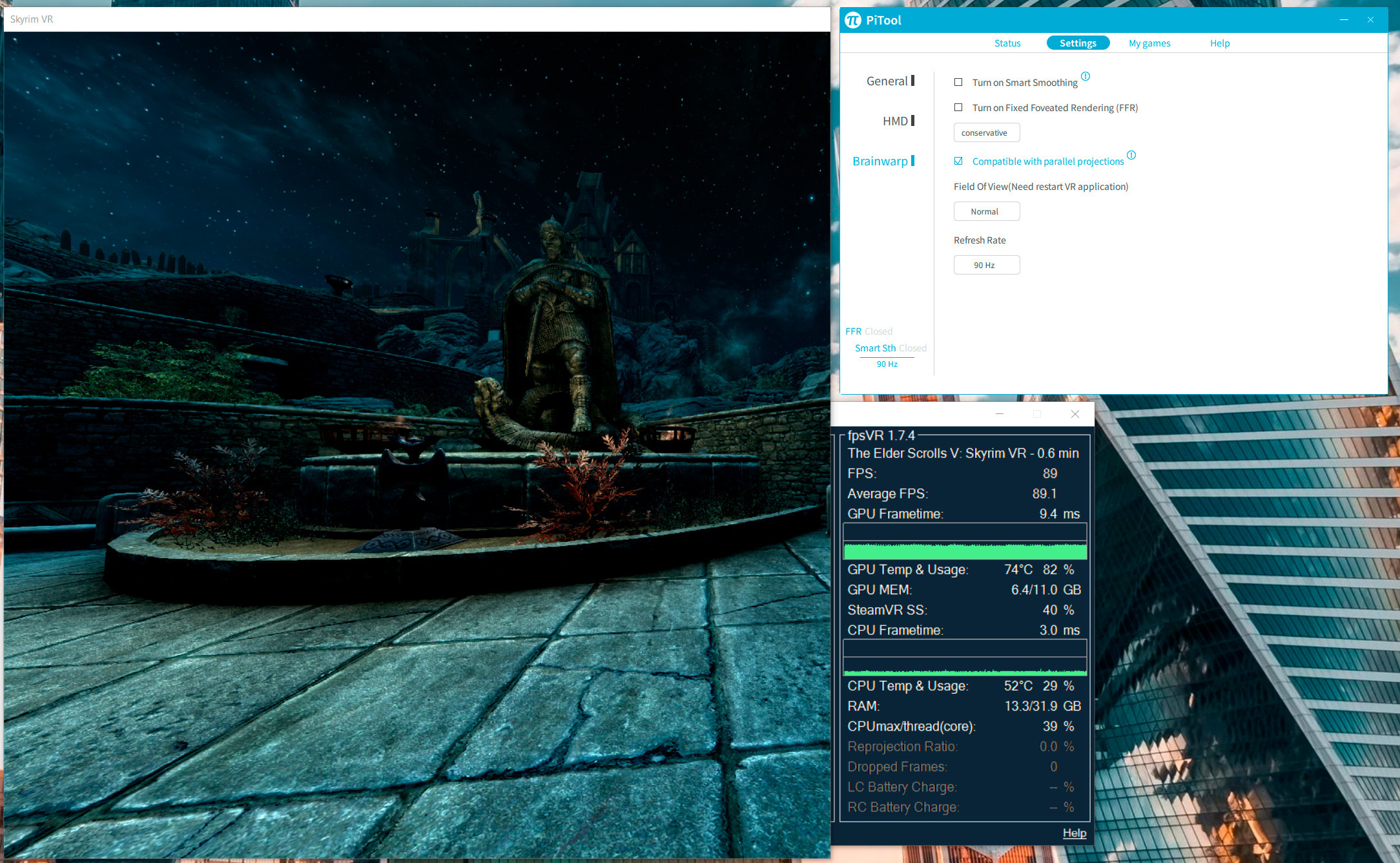This screenshot has height=863, width=1400.
Task: Minimize the PiTool window
Action: tap(1344, 20)
